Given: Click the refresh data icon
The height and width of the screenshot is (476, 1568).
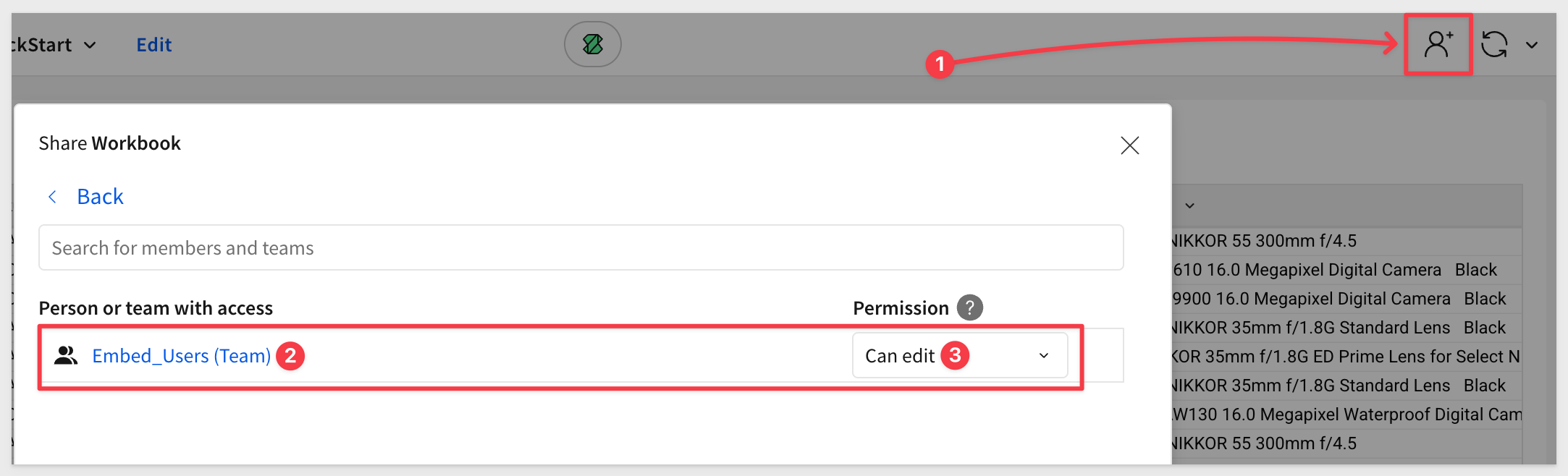Looking at the screenshot, I should pyautogui.click(x=1494, y=44).
